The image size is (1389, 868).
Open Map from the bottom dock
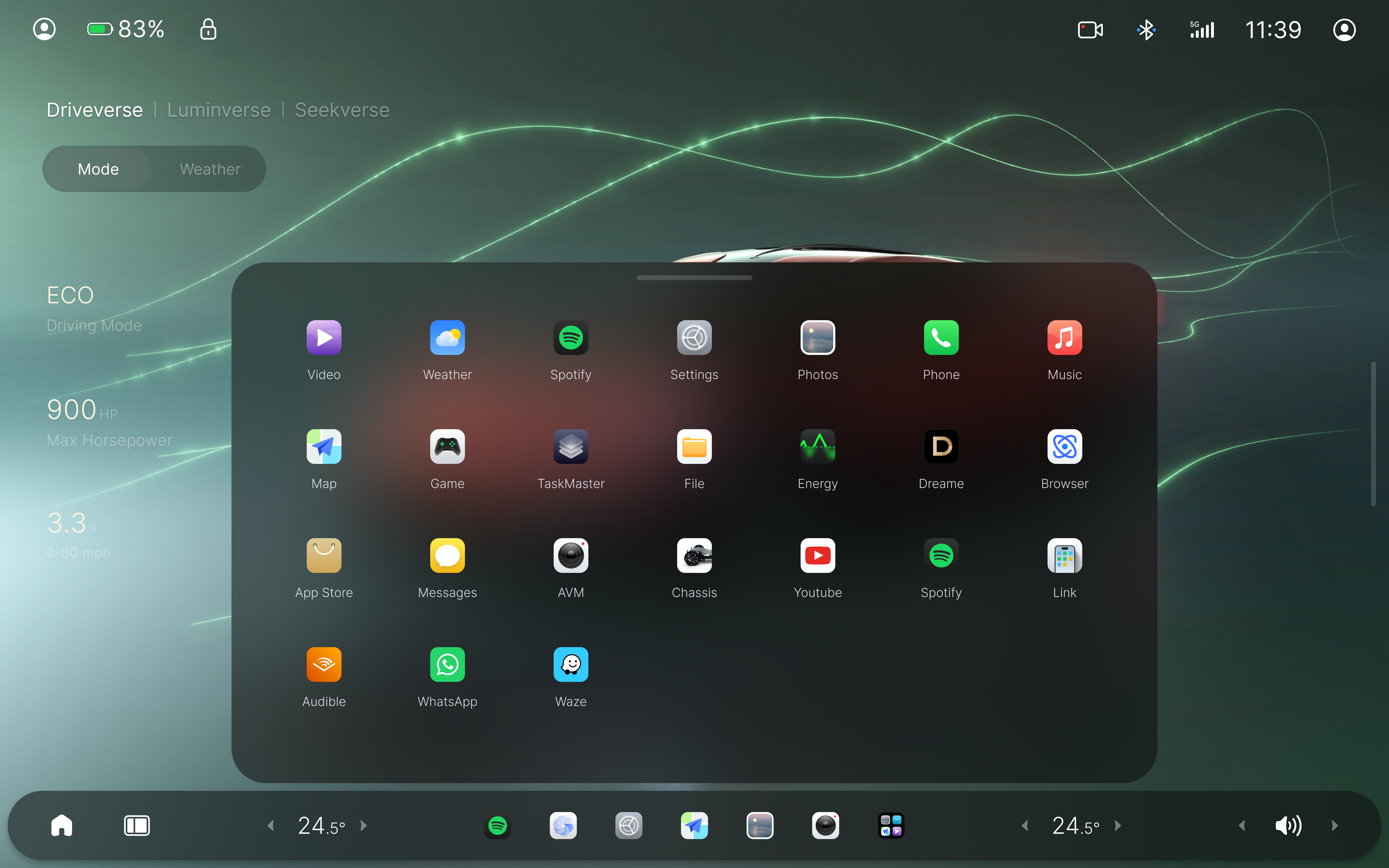[694, 826]
